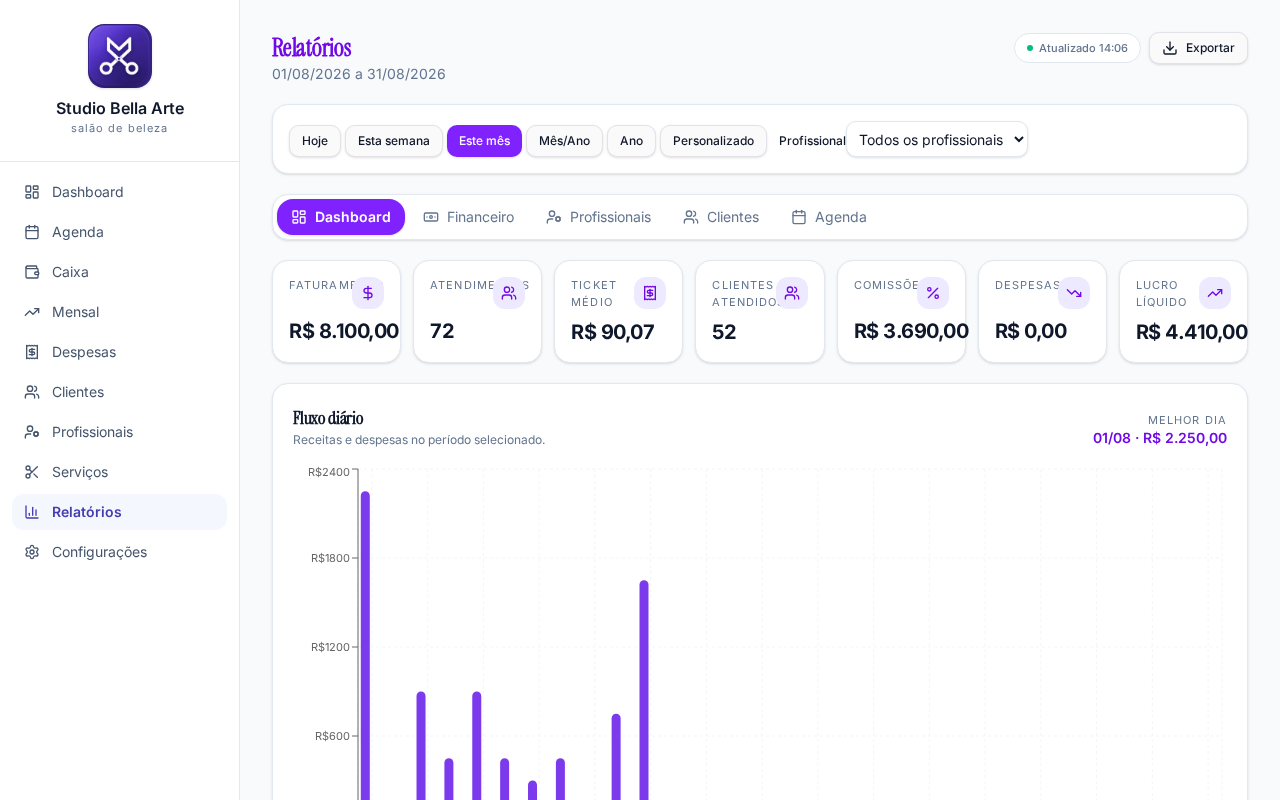Click the people icon on the Clientes Atendidos card
The height and width of the screenshot is (800, 1280).
click(792, 293)
